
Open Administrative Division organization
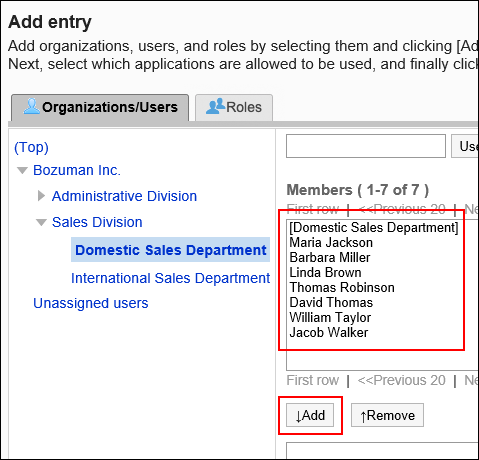[x=124, y=196]
